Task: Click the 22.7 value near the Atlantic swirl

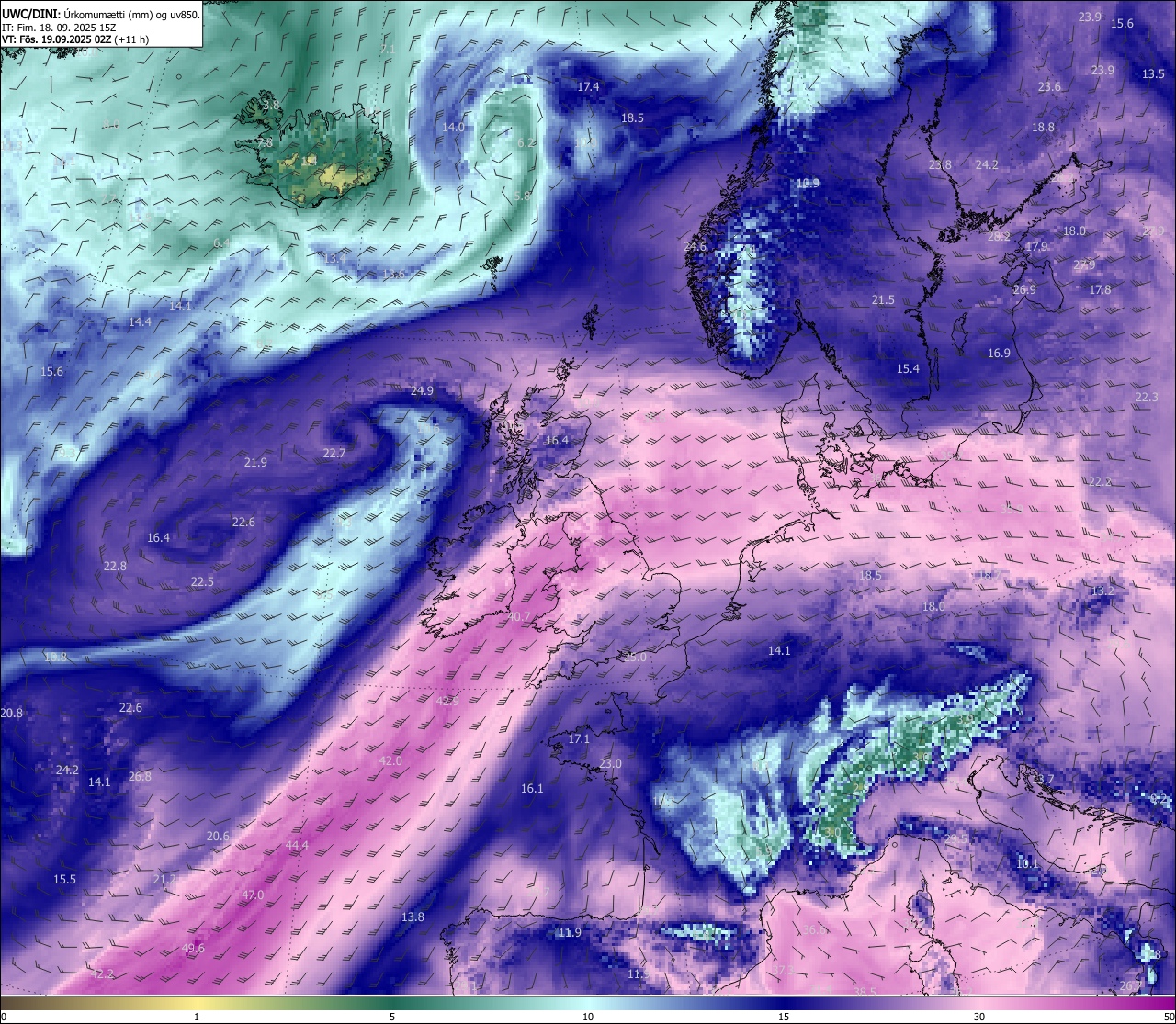Action: pos(334,453)
